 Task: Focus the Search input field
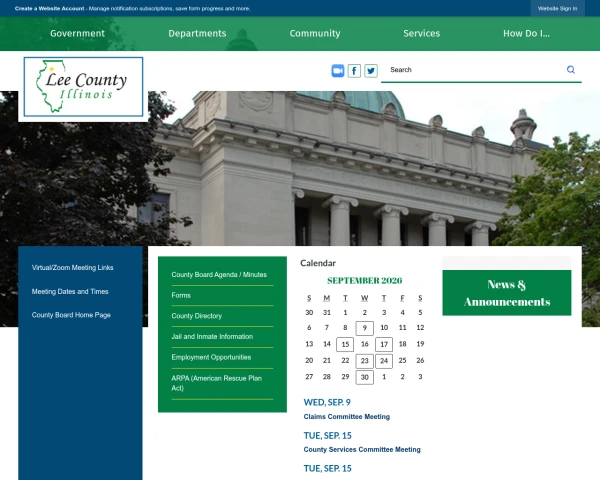tap(473, 70)
